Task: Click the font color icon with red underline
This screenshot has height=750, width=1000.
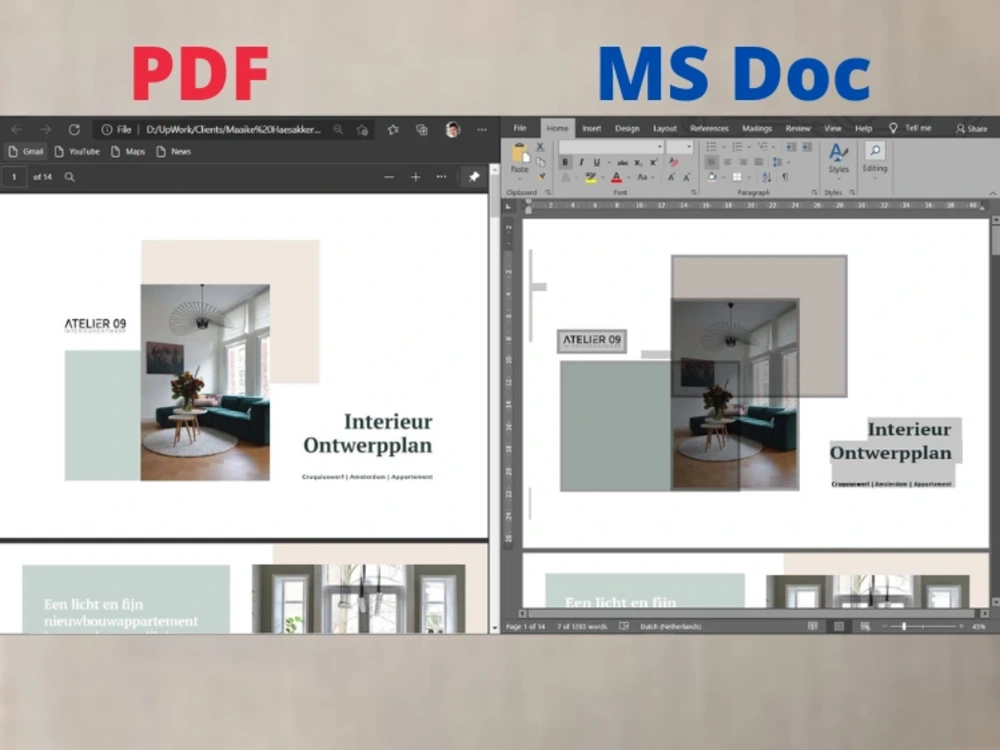Action: pos(616,177)
